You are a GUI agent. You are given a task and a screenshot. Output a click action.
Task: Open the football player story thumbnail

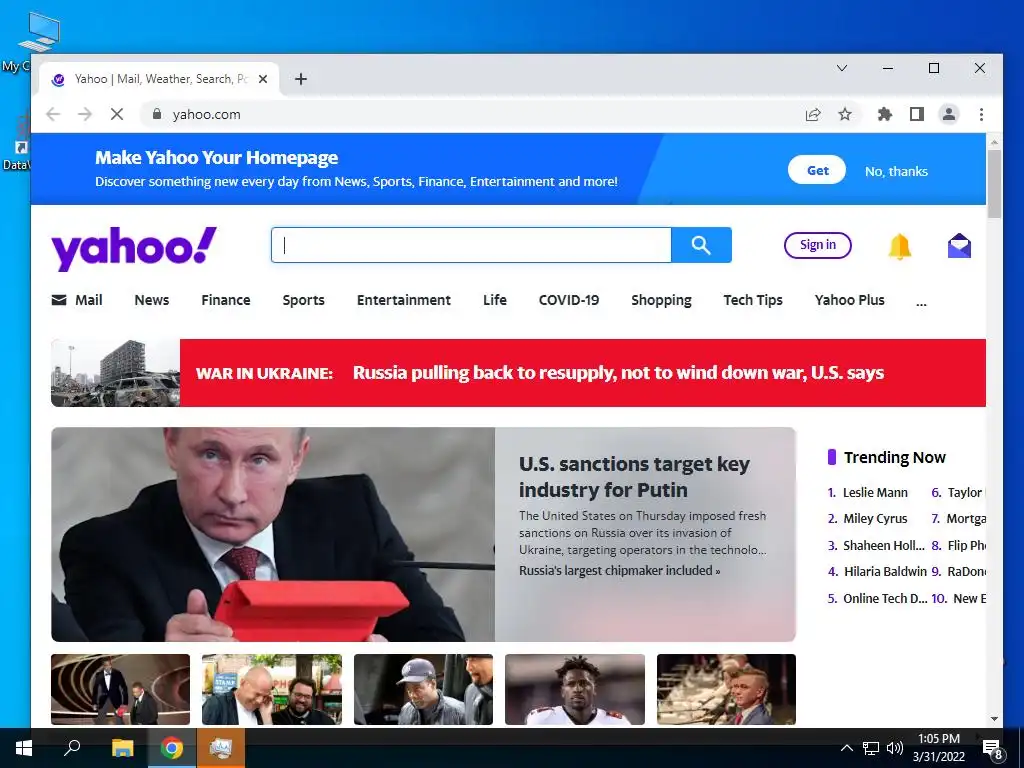coord(575,690)
